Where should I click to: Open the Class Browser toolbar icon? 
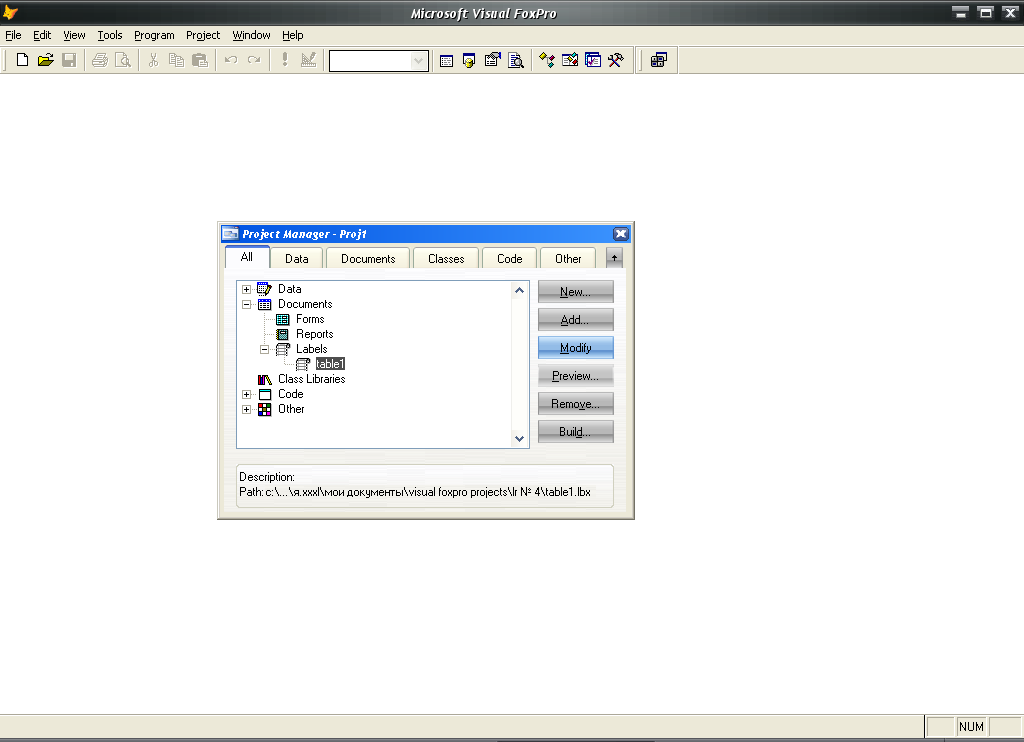[547, 61]
